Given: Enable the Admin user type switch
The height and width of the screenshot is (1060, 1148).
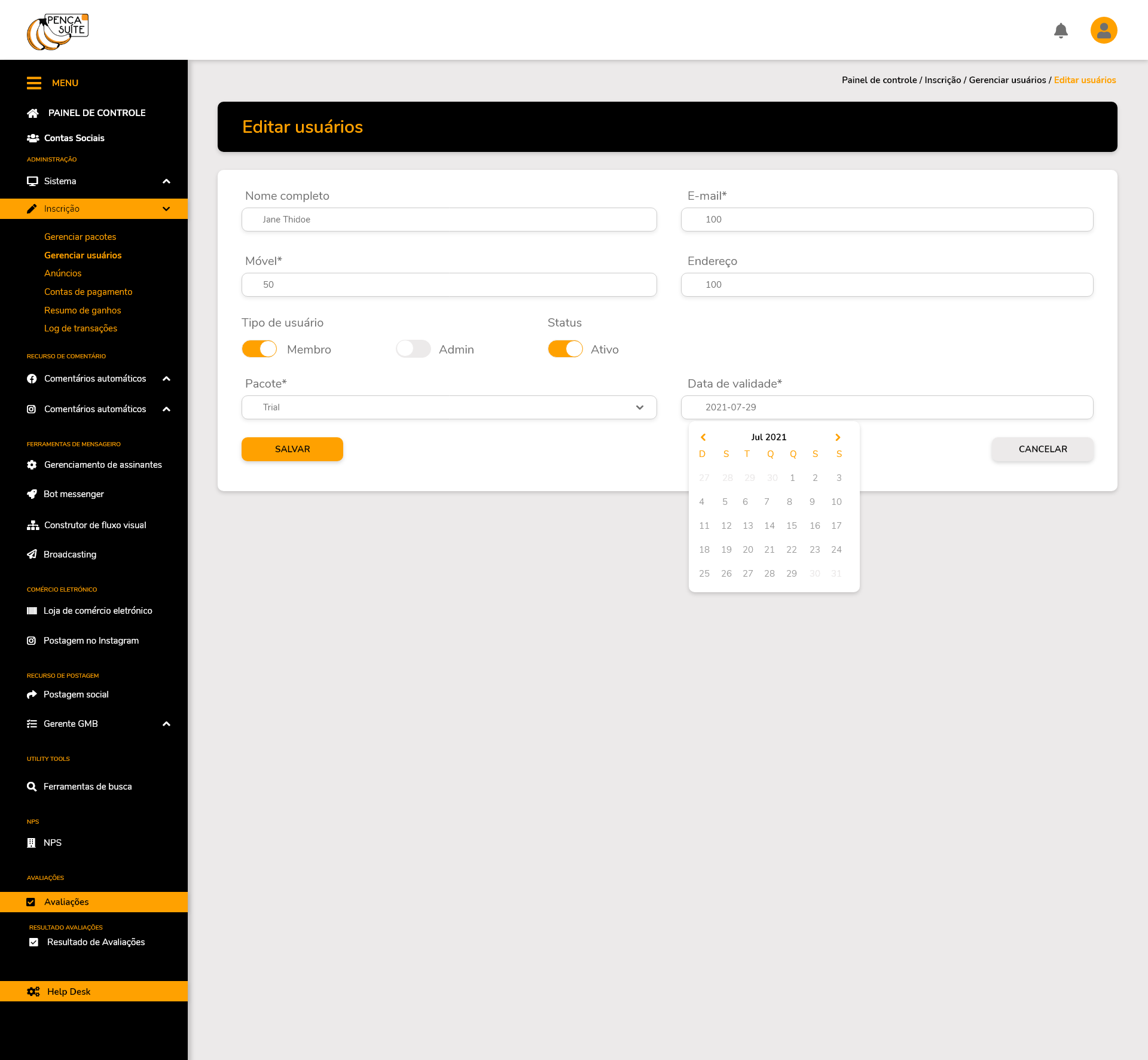Looking at the screenshot, I should tap(413, 349).
